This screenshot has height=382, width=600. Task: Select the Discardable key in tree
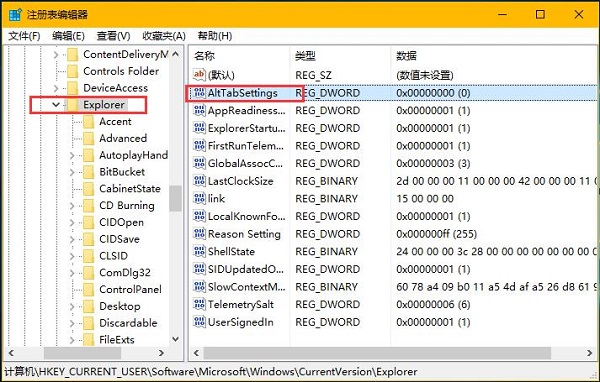(128, 323)
